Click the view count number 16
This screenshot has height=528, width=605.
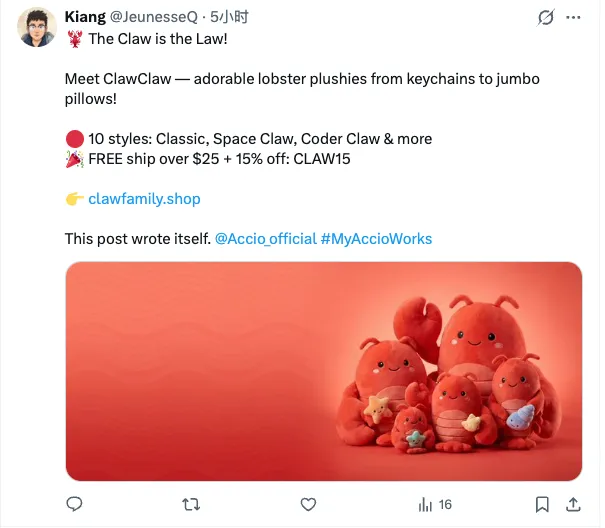[446, 504]
